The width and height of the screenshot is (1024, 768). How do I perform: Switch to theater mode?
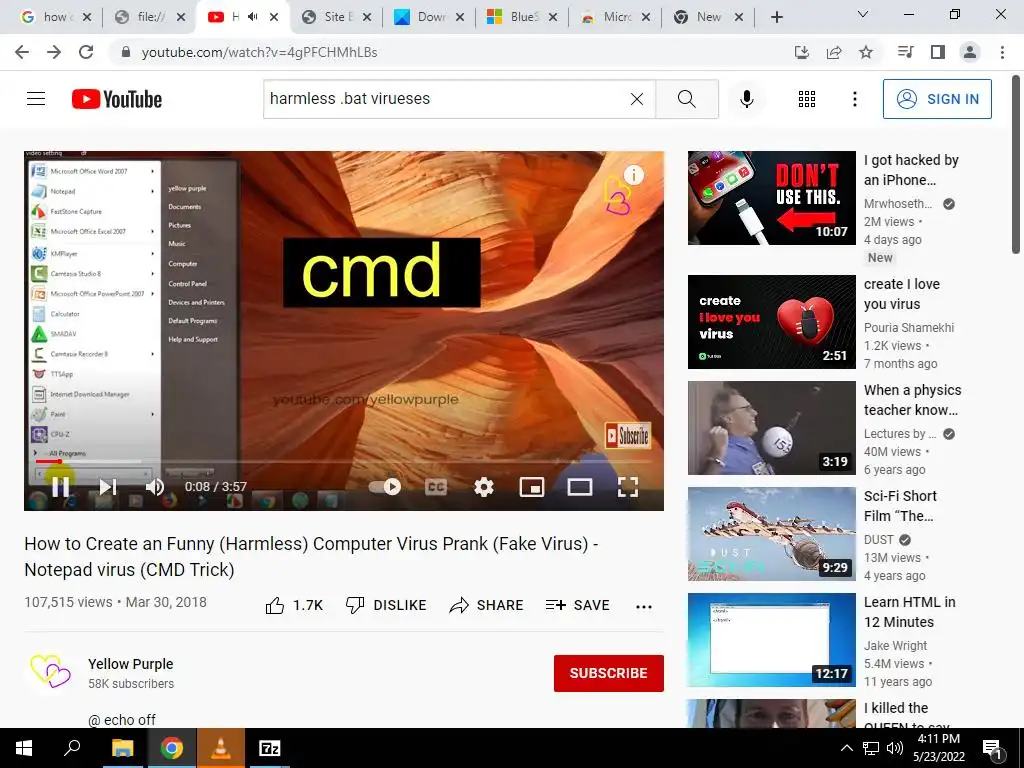580,487
